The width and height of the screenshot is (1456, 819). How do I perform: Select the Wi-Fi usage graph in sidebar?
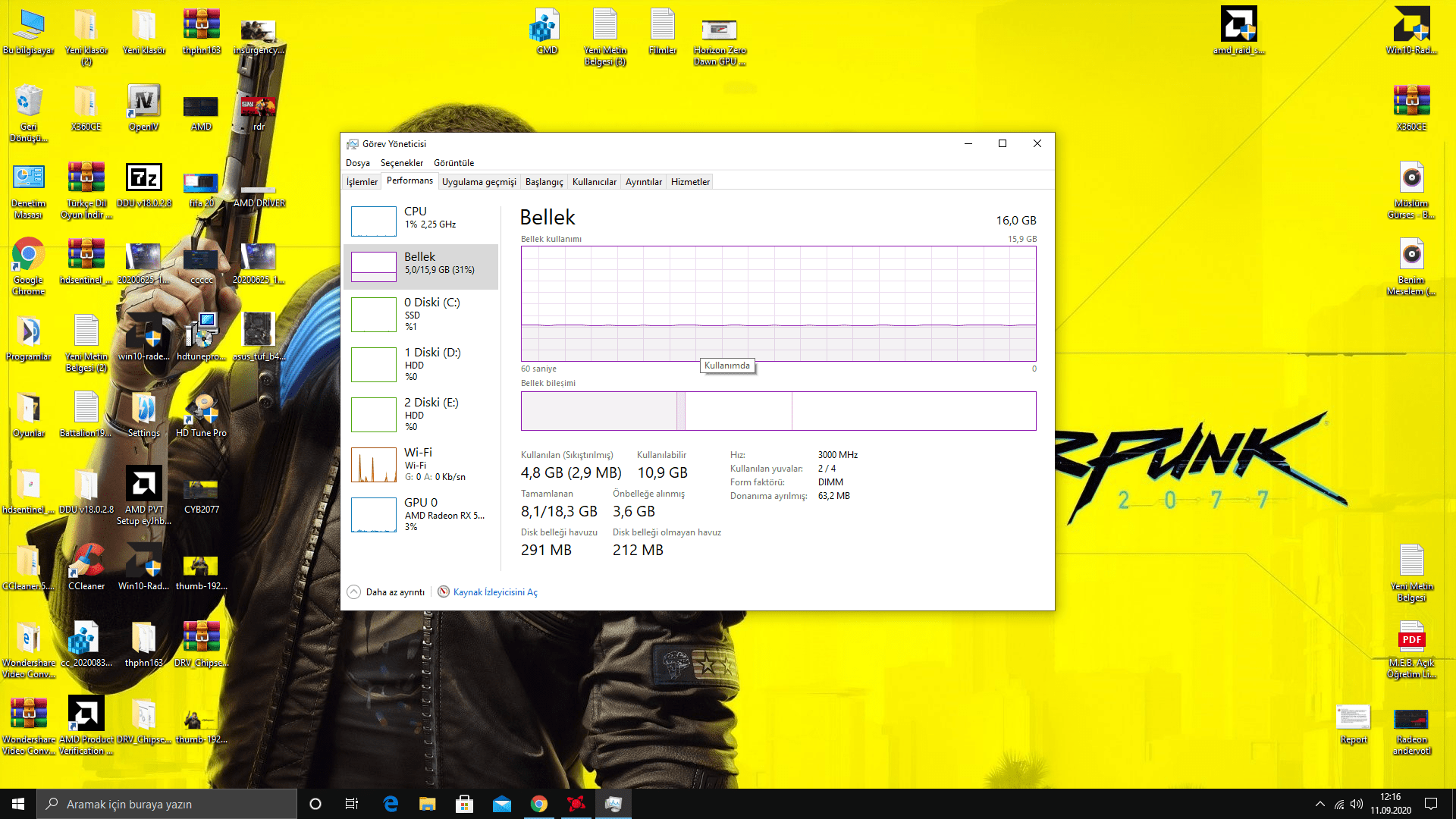373,465
